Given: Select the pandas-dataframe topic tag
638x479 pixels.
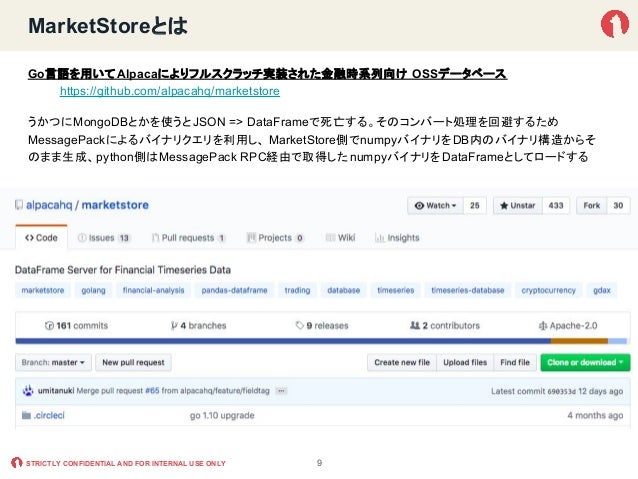Looking at the screenshot, I should click(234, 290).
